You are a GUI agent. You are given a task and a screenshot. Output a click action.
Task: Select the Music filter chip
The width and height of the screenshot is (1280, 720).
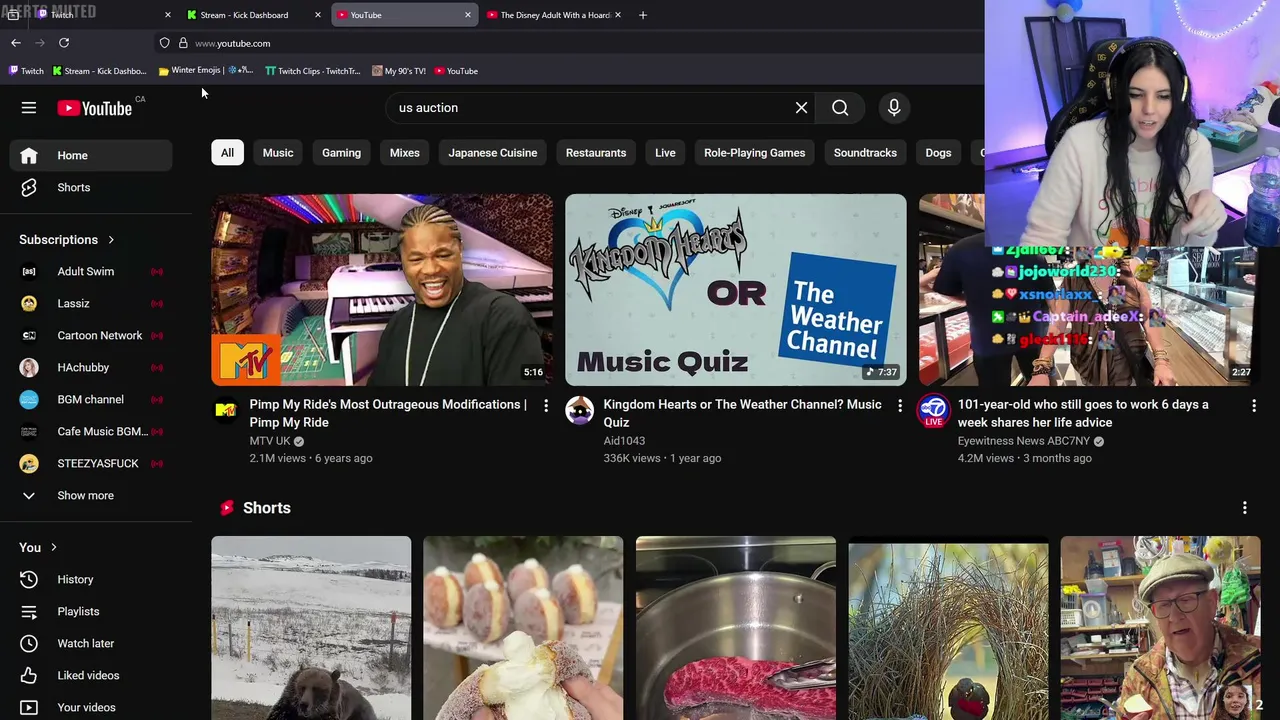pos(278,153)
